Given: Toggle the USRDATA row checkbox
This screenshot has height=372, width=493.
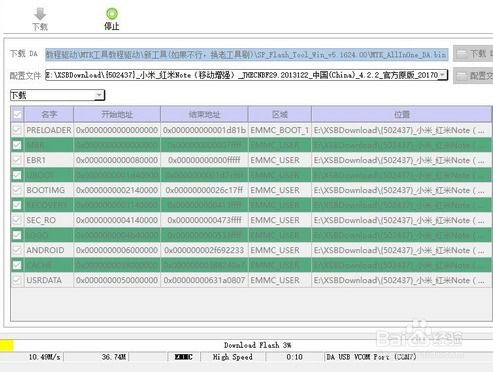Looking at the screenshot, I should point(17,280).
